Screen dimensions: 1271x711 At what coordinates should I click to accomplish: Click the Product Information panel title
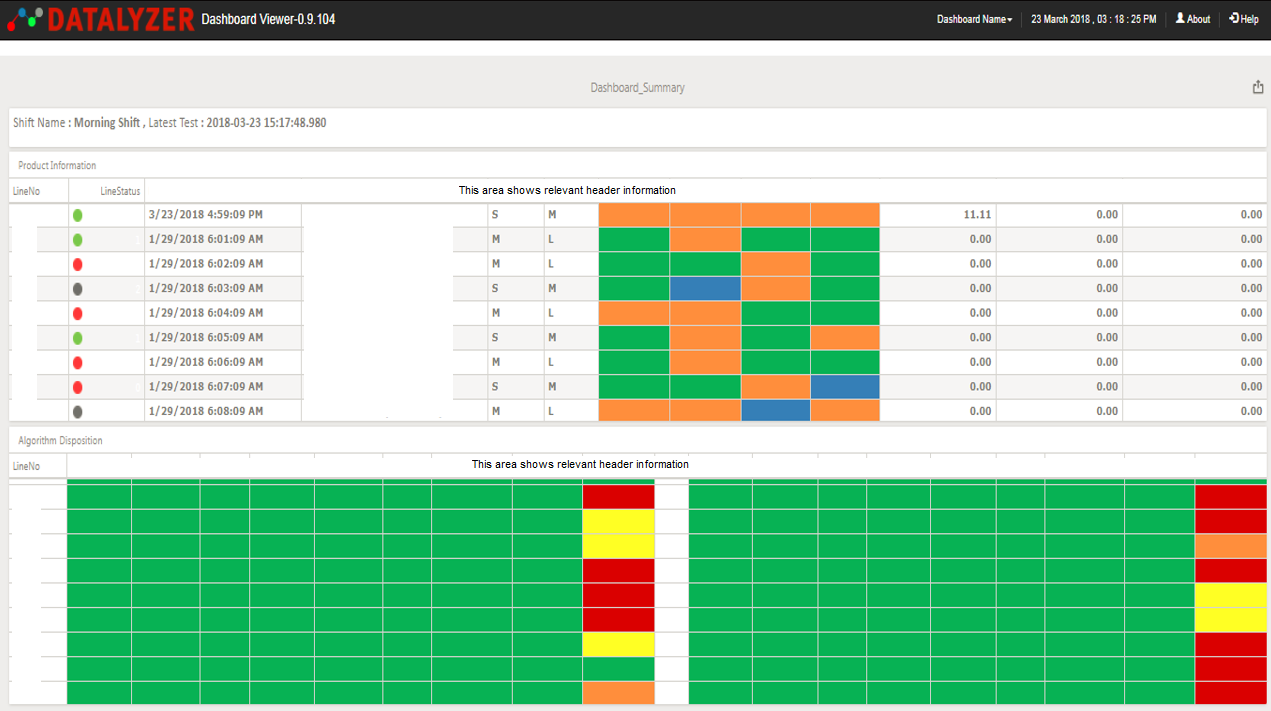click(x=57, y=166)
